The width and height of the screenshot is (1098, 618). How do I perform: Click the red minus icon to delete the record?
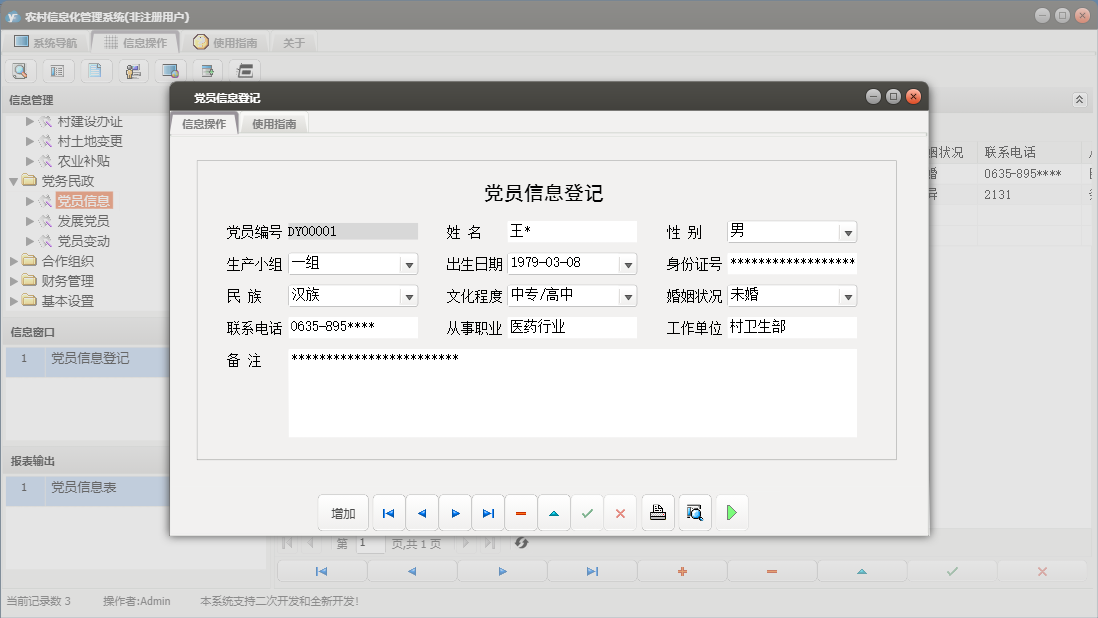click(x=520, y=512)
